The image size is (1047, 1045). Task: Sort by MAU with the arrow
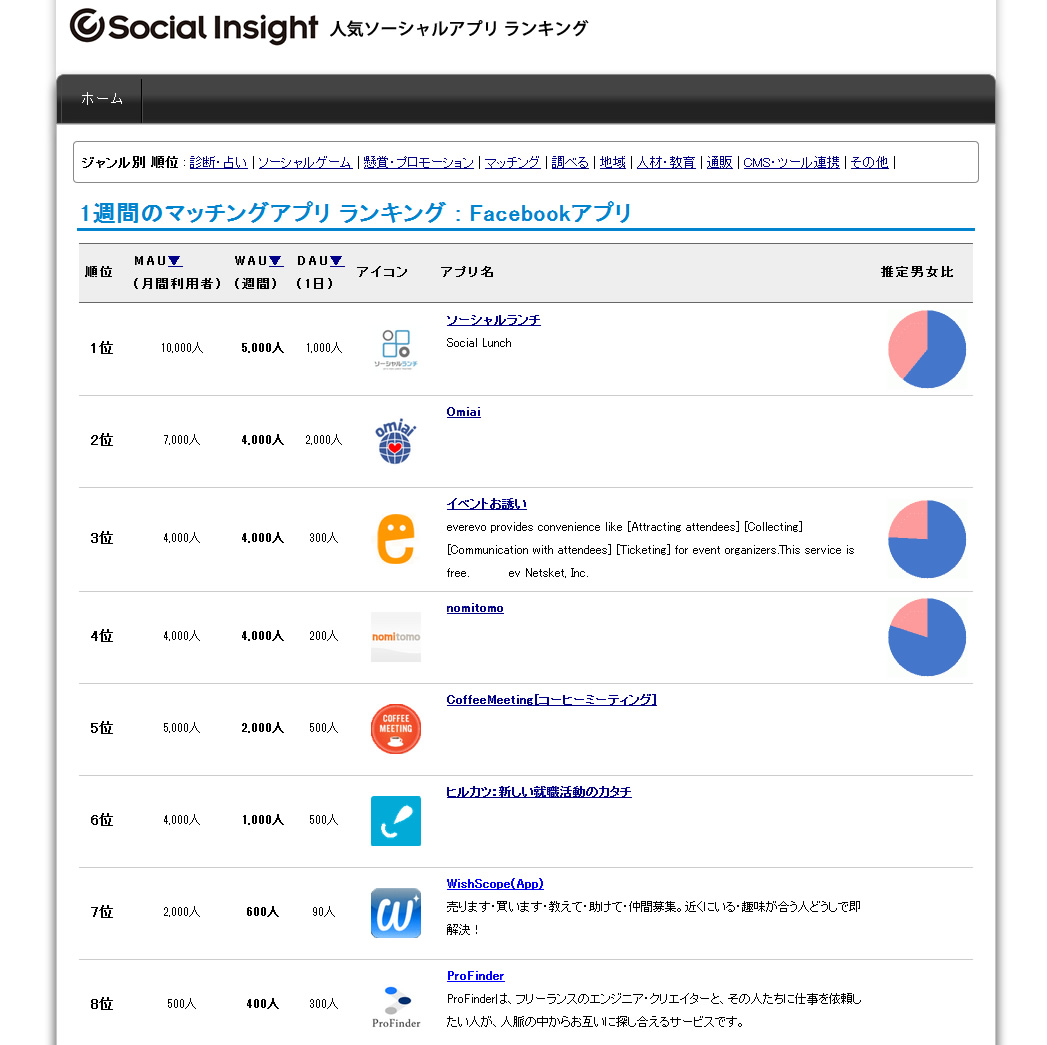(175, 261)
